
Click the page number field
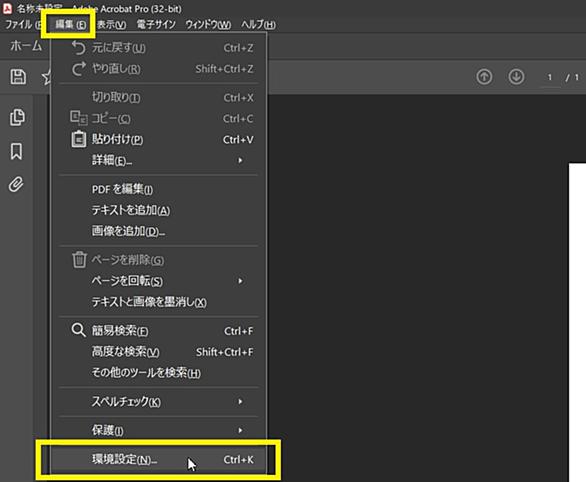(x=550, y=77)
